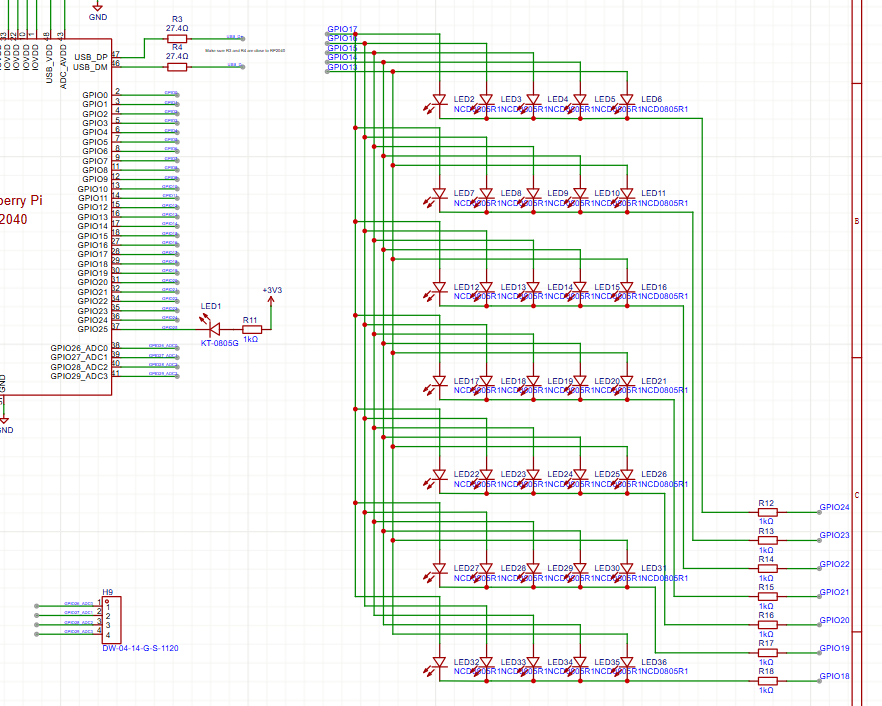Select the H9 header connector symbol

112,620
